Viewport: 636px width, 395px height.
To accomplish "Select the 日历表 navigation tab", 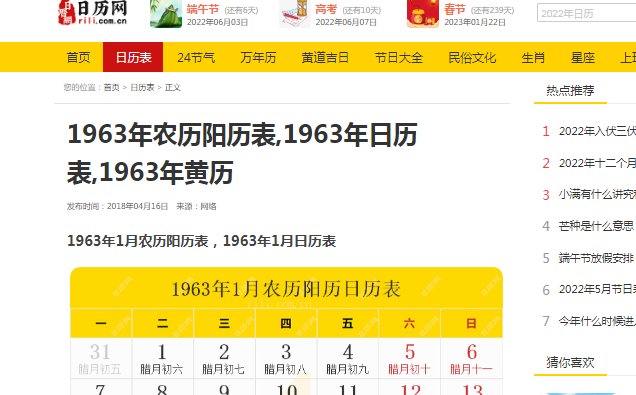I will point(133,57).
